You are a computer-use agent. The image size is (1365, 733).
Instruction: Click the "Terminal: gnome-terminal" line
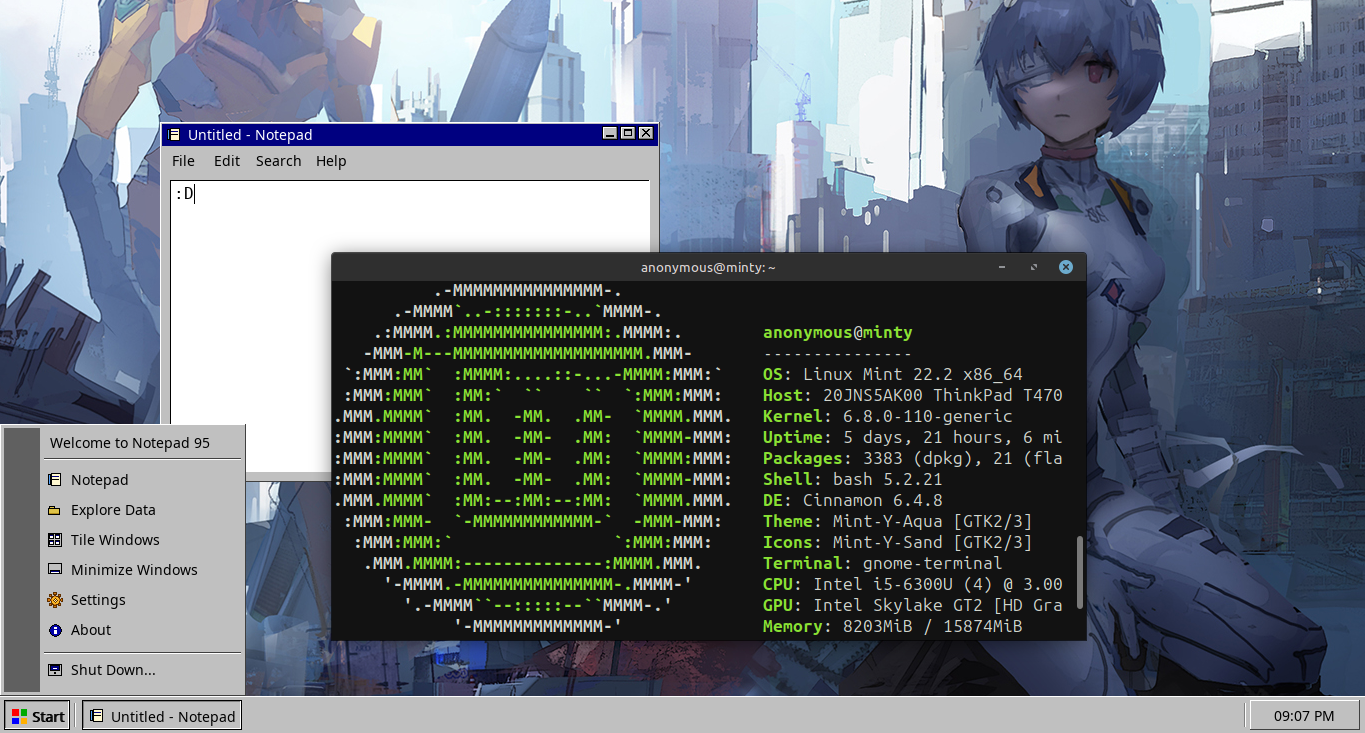883,564
